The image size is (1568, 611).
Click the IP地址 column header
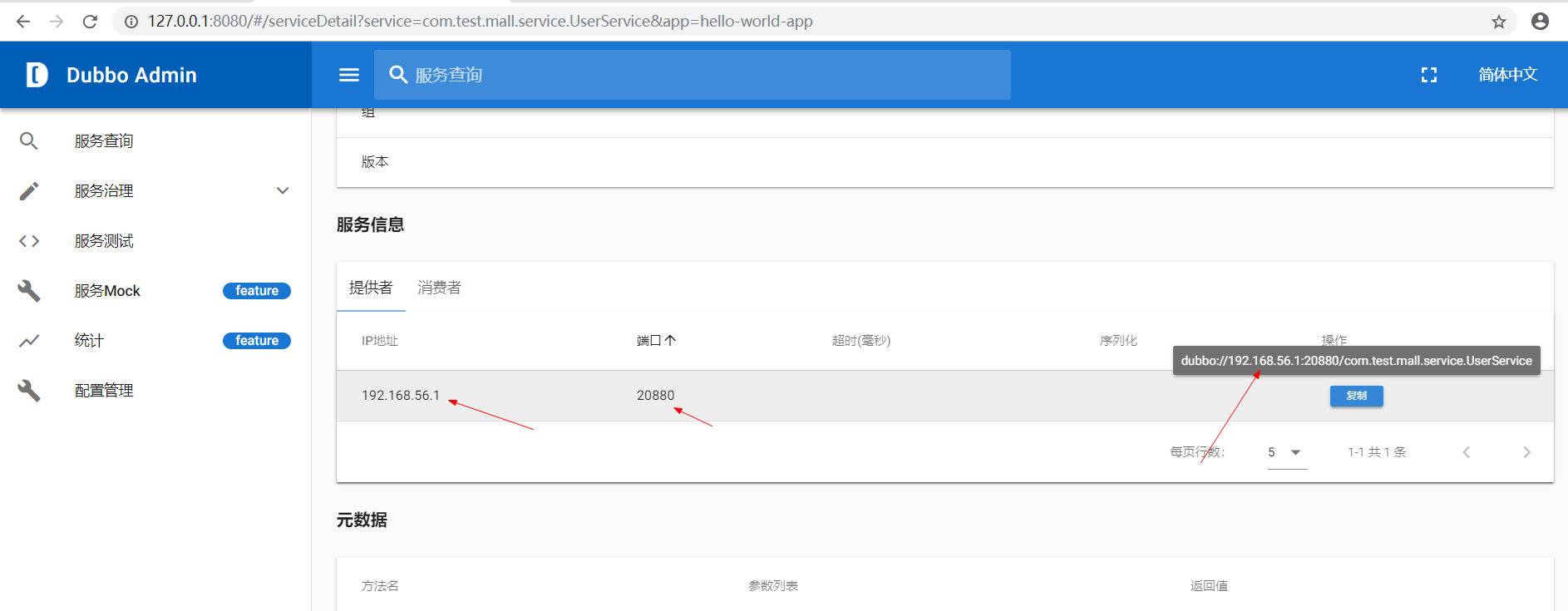click(x=380, y=341)
